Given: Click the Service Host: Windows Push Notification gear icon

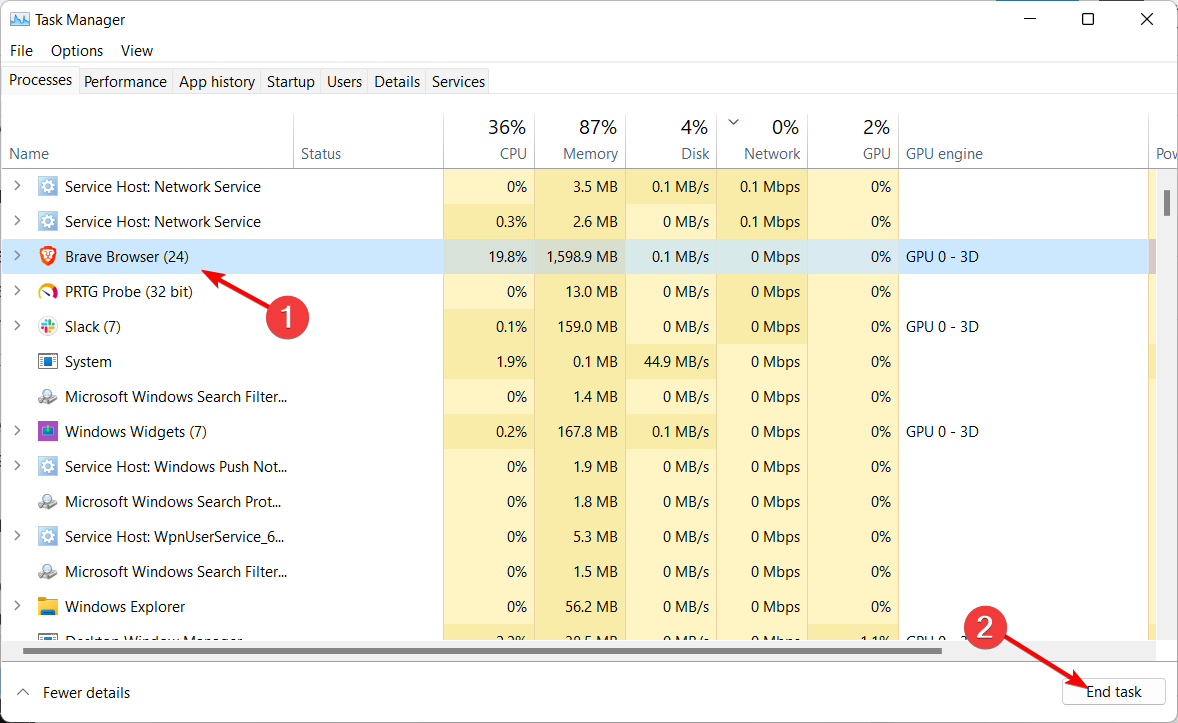Looking at the screenshot, I should point(48,466).
